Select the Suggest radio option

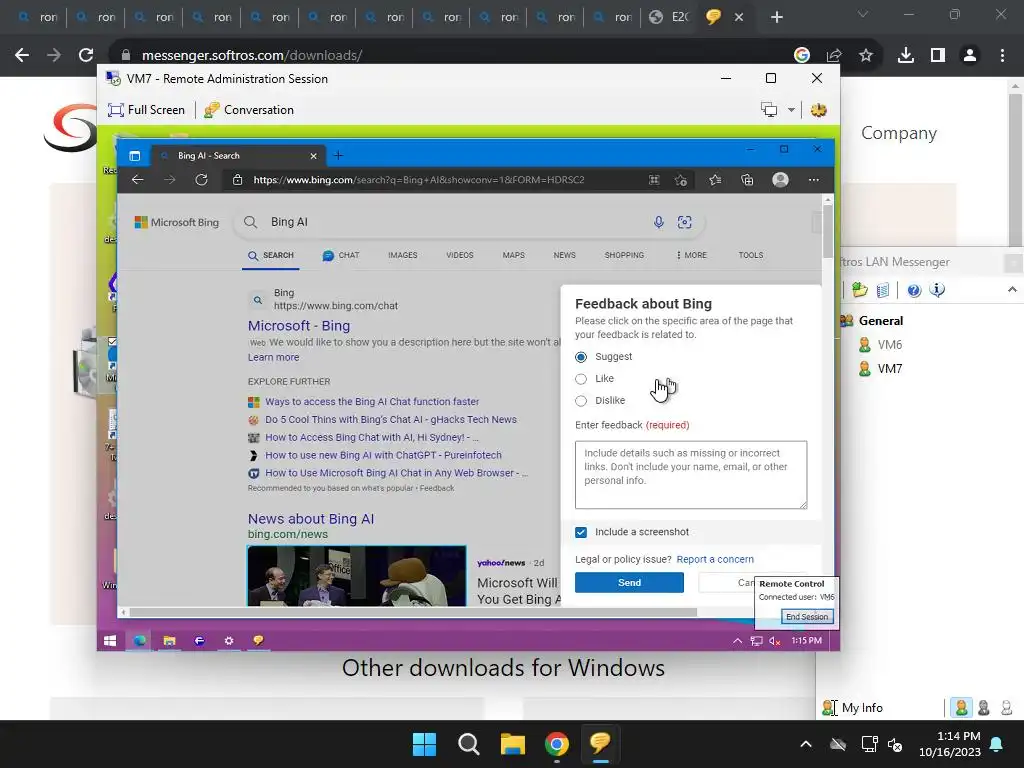(581, 357)
